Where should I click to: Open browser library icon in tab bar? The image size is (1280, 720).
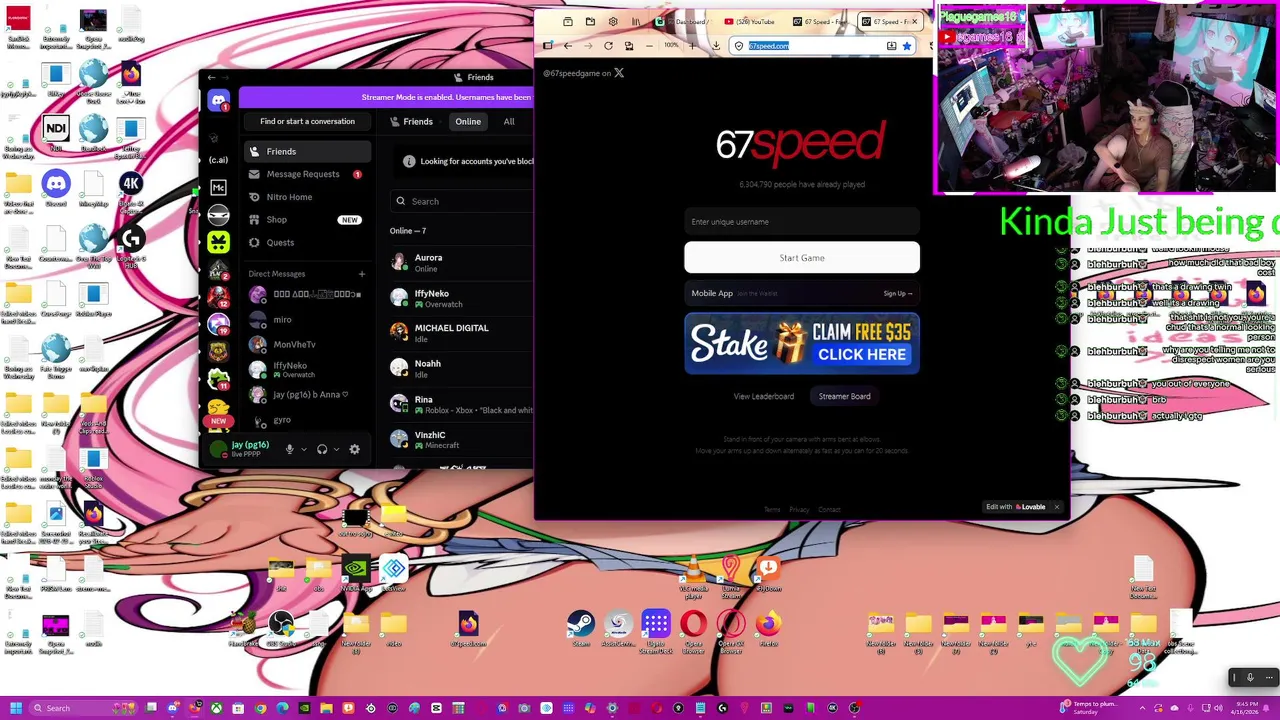(635, 22)
